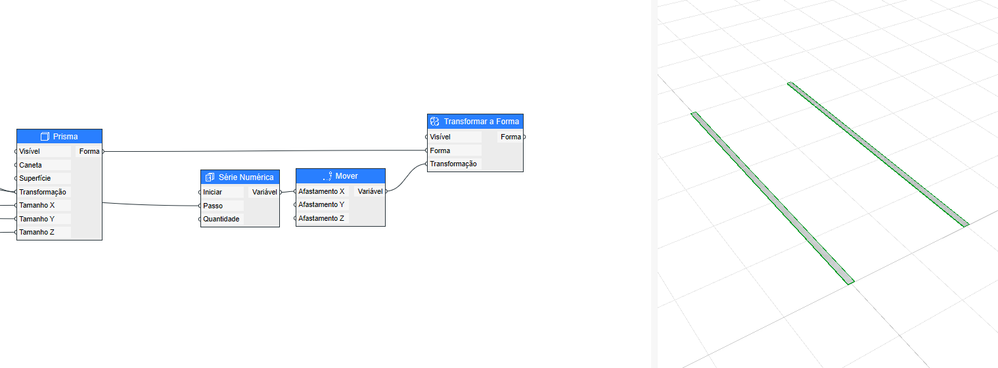This screenshot has height=368, width=998.
Task: Select the Transformar a Forma node title
Action: (x=482, y=121)
